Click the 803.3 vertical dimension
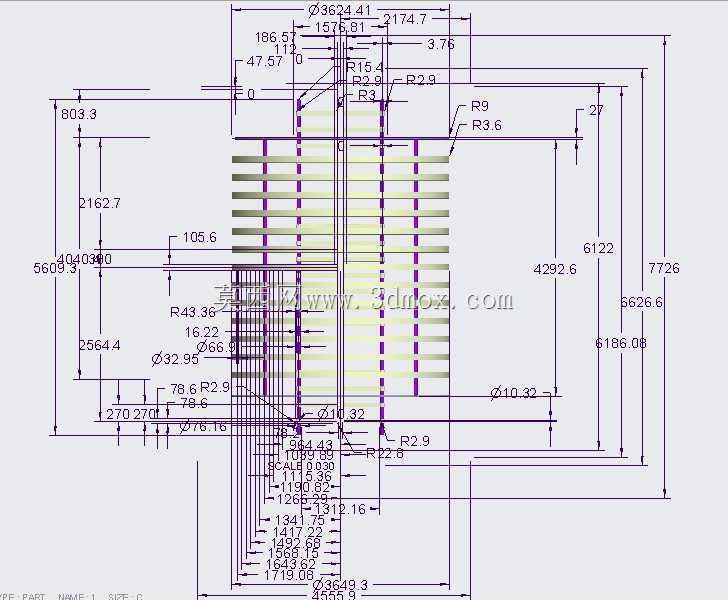The image size is (728, 600). click(x=79, y=114)
